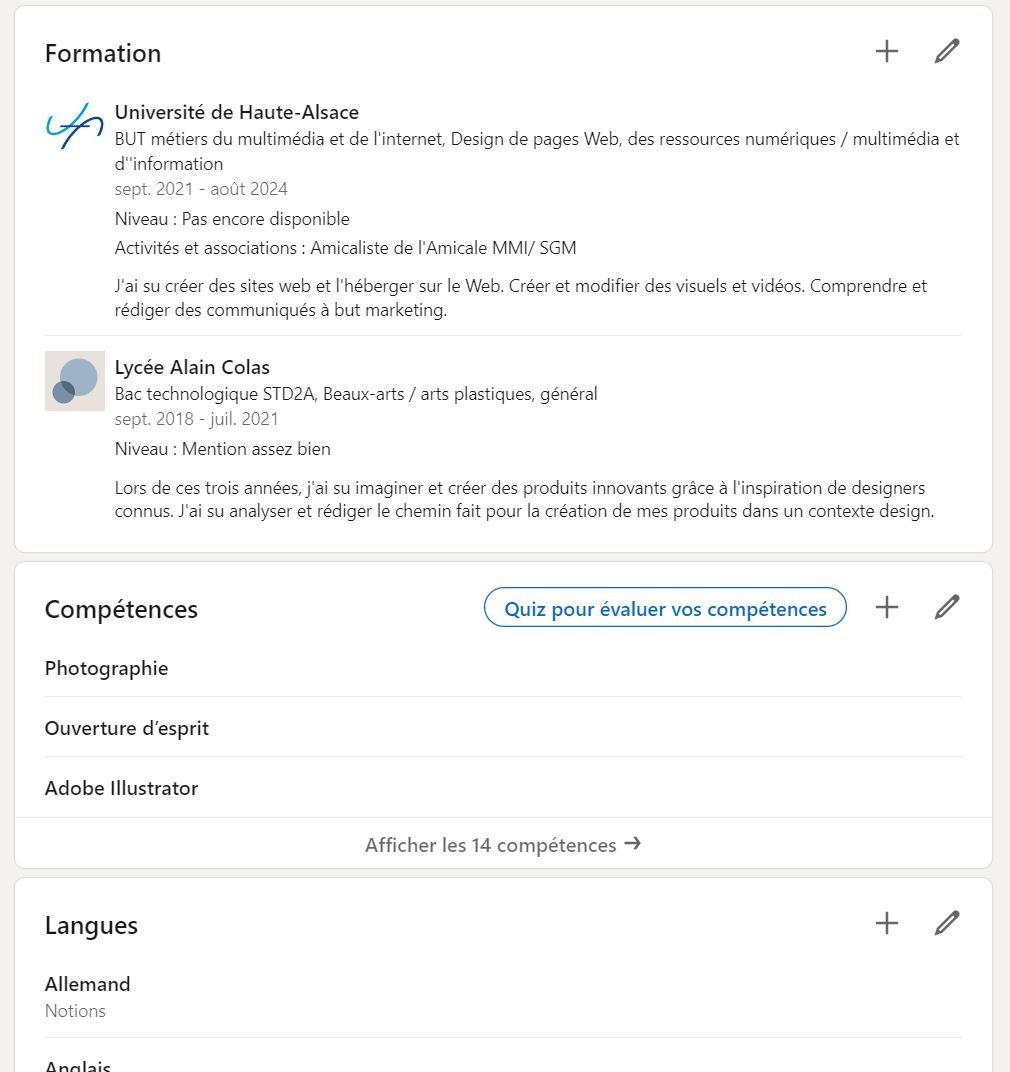Open the Université de Haute-Alsace education entry
Image resolution: width=1010 pixels, height=1072 pixels.
236,112
